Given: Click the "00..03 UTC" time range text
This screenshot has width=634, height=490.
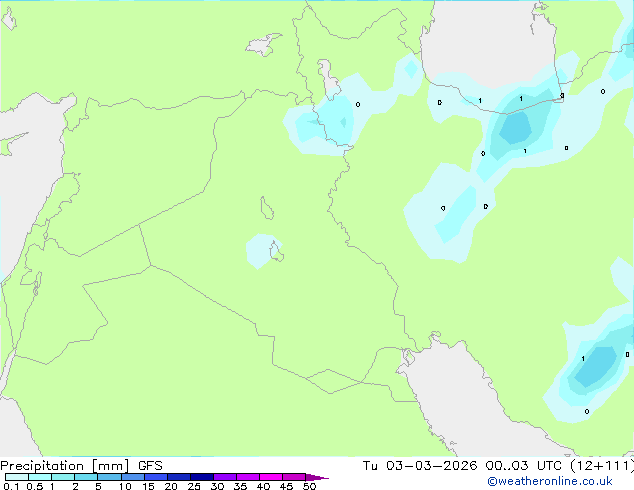Looking at the screenshot, I should (524, 465).
